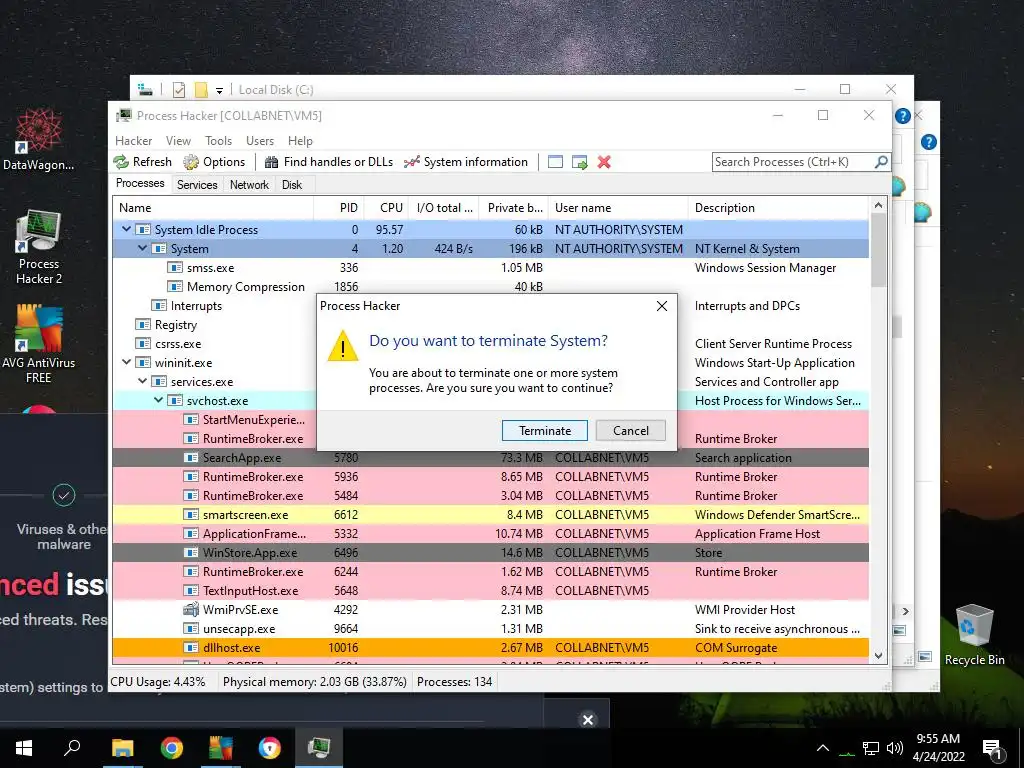Image resolution: width=1024 pixels, height=768 pixels.
Task: Click the search magnifier icon
Action: pyautogui.click(x=881, y=161)
